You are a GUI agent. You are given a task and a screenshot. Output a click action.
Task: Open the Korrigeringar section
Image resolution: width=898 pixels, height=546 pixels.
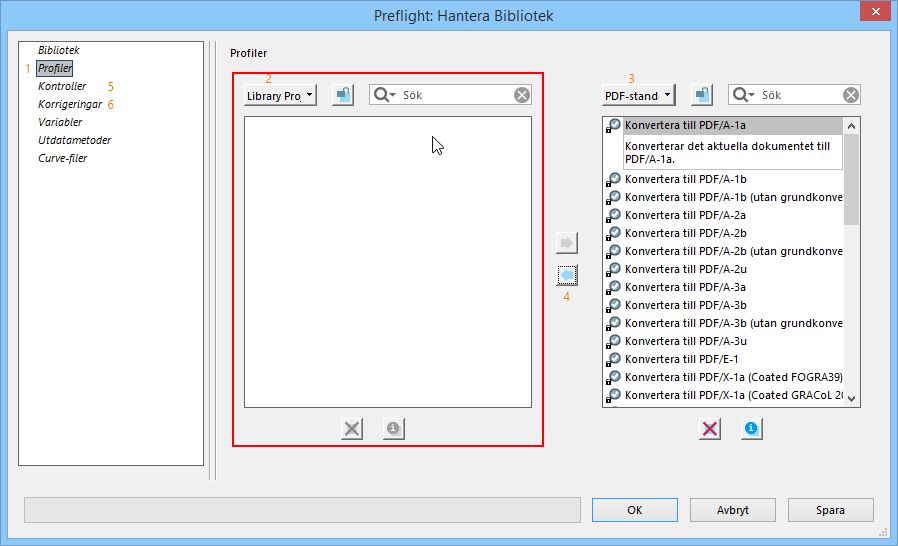coord(70,104)
